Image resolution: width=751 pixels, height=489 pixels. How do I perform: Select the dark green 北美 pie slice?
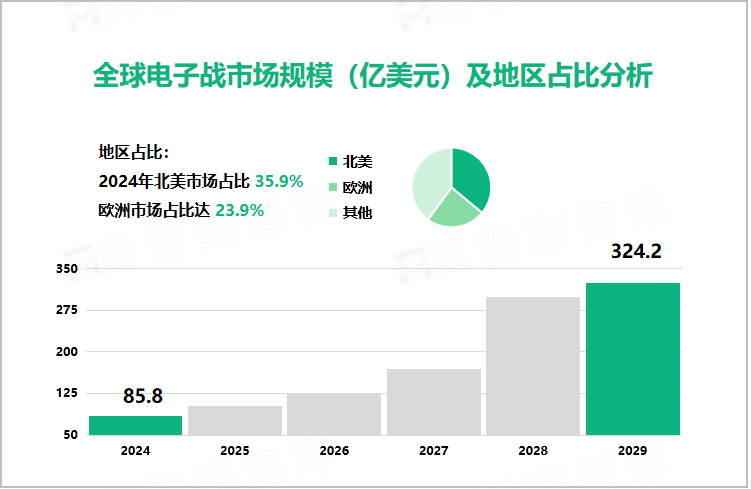tap(472, 177)
